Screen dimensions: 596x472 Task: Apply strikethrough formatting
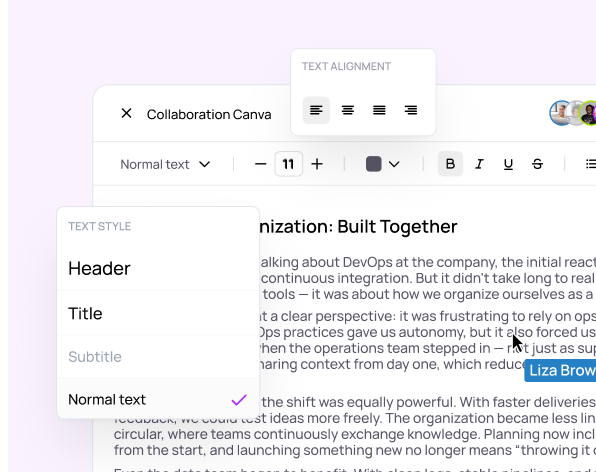point(537,164)
